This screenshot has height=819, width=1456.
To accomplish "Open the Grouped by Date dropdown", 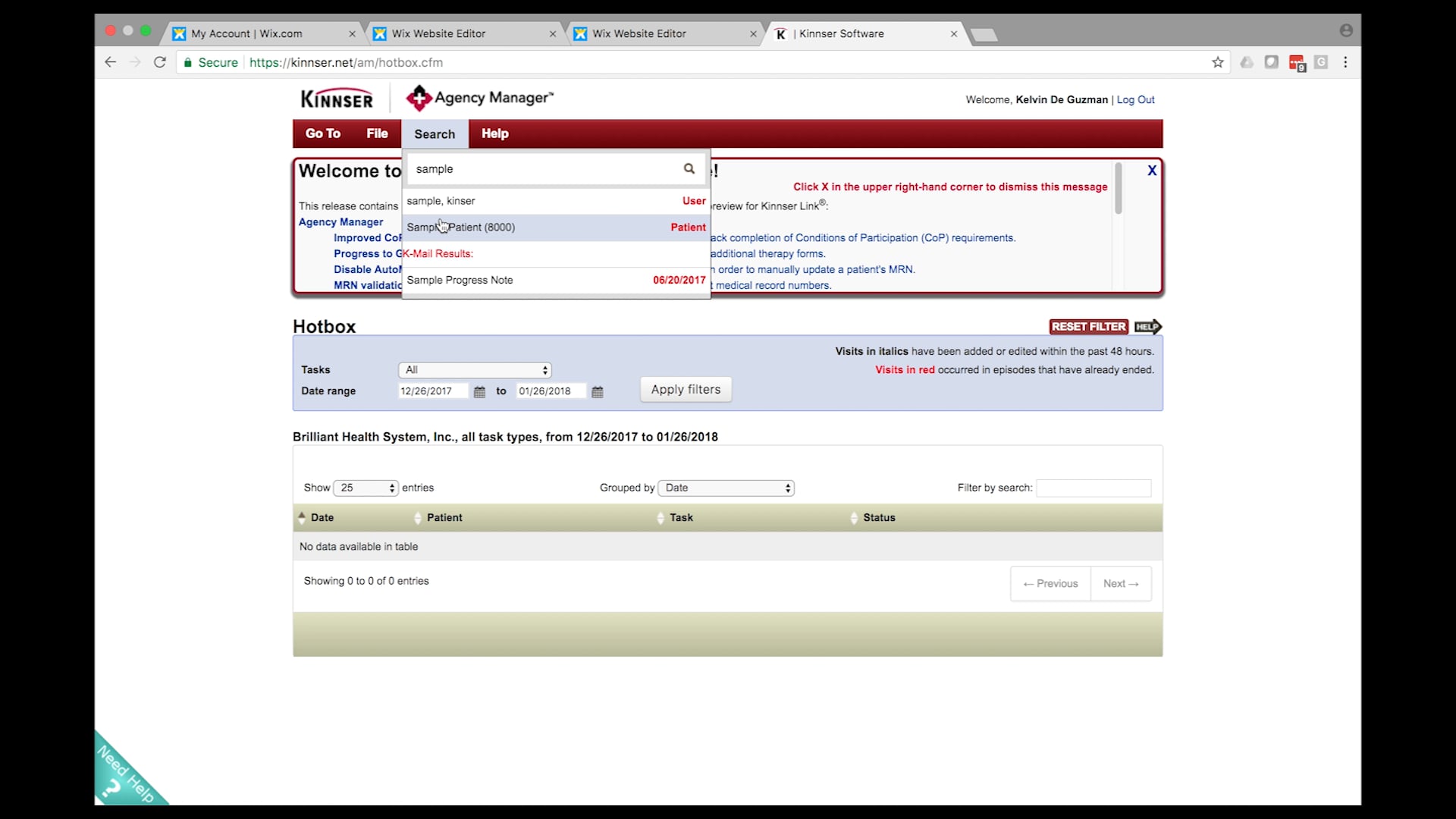I will (726, 488).
